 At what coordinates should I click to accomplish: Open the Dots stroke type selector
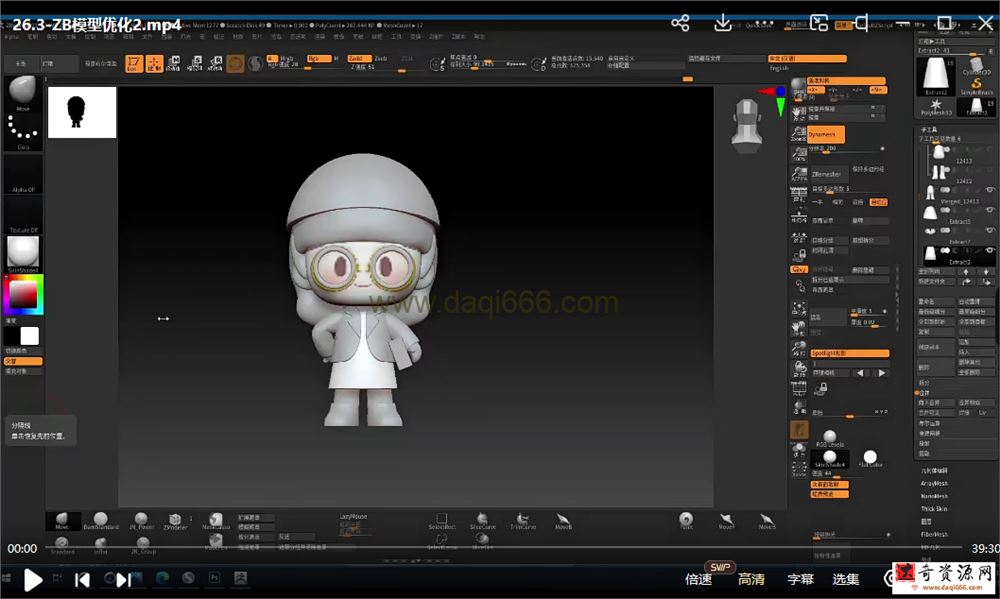click(x=23, y=131)
